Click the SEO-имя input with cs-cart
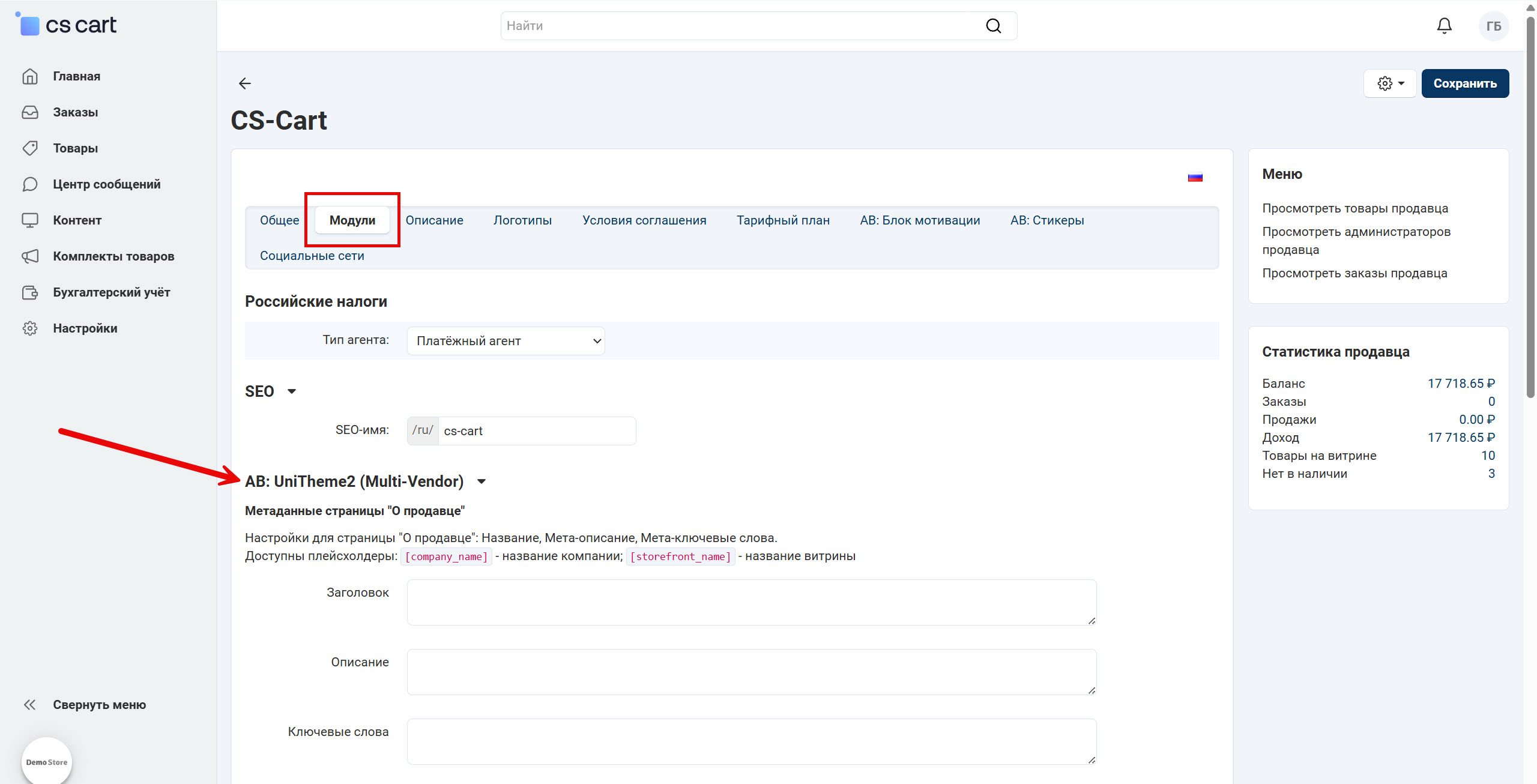Screen dimensions: 1537x784 coord(537,431)
